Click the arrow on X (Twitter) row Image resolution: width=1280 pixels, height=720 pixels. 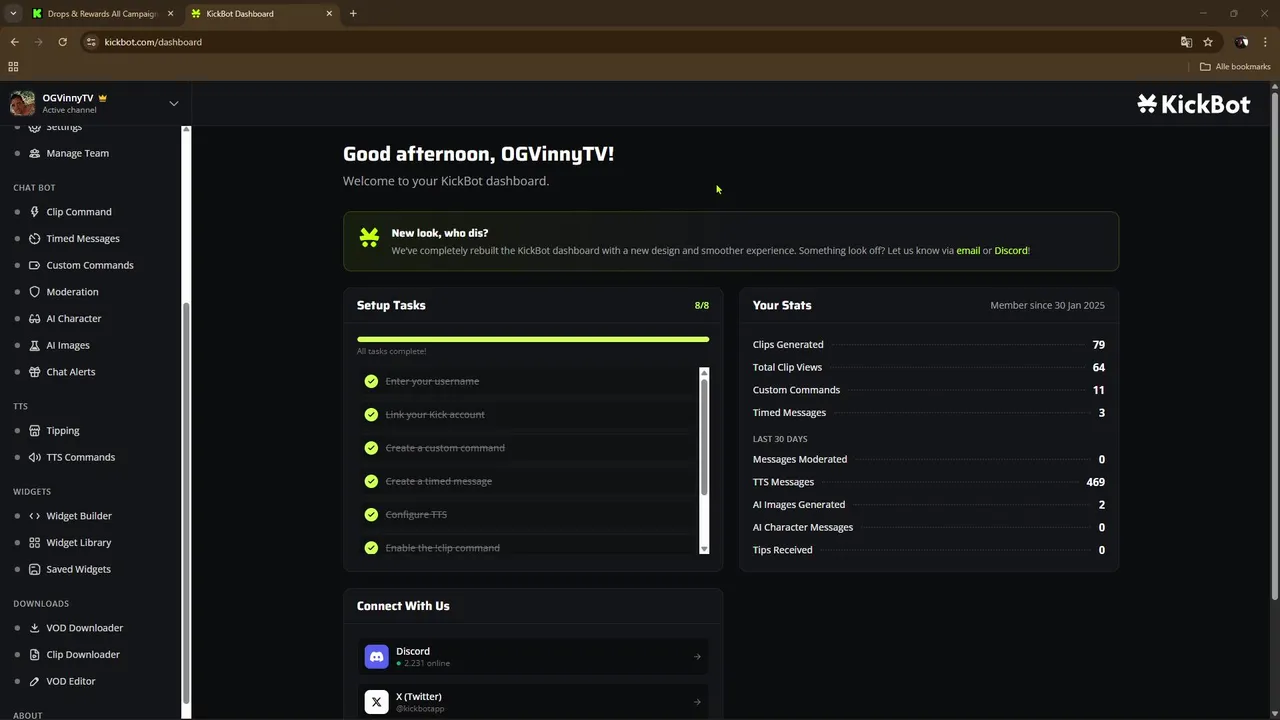point(697,702)
